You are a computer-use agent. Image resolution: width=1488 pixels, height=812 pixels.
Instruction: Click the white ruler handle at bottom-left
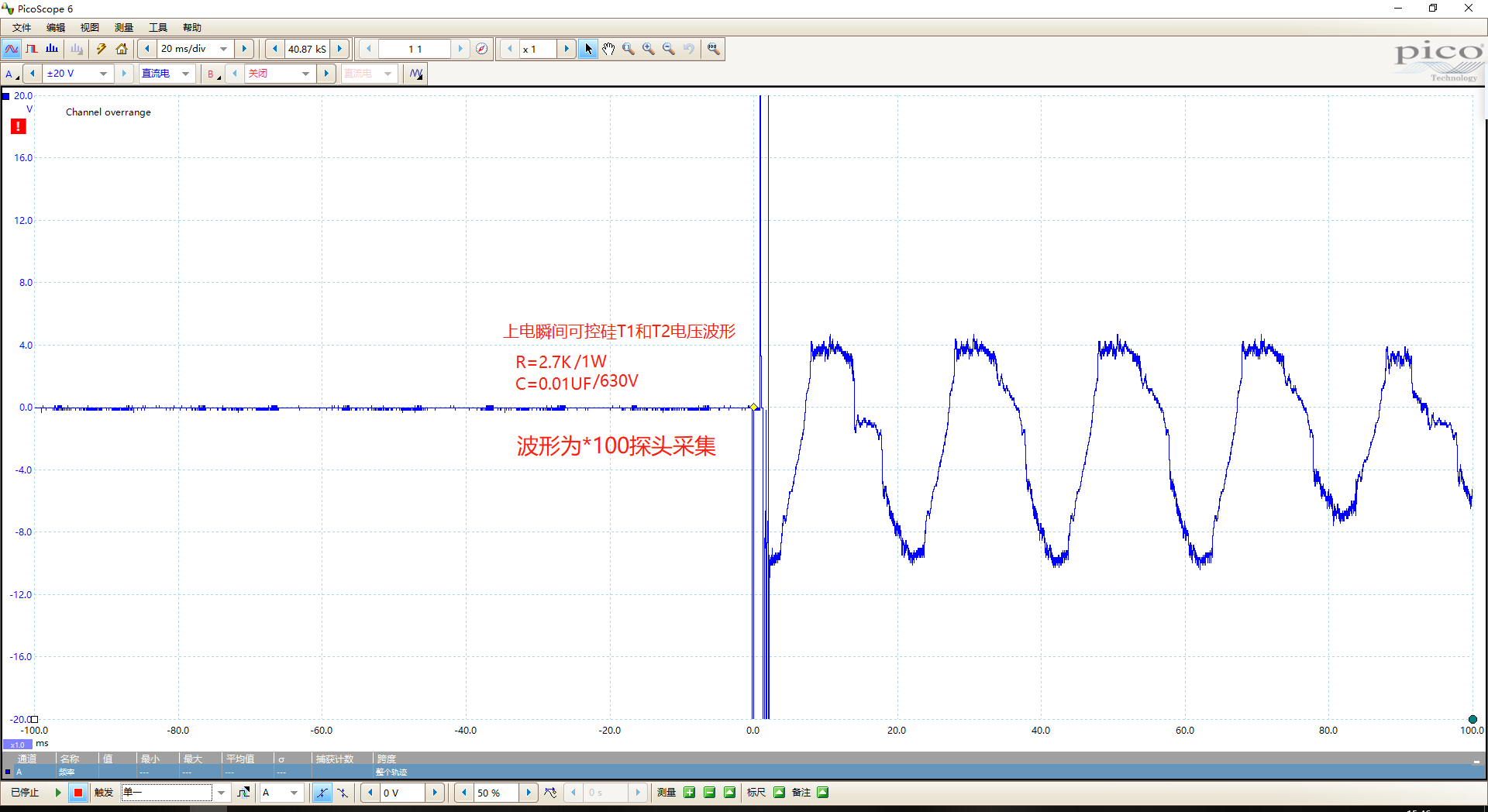point(34,719)
